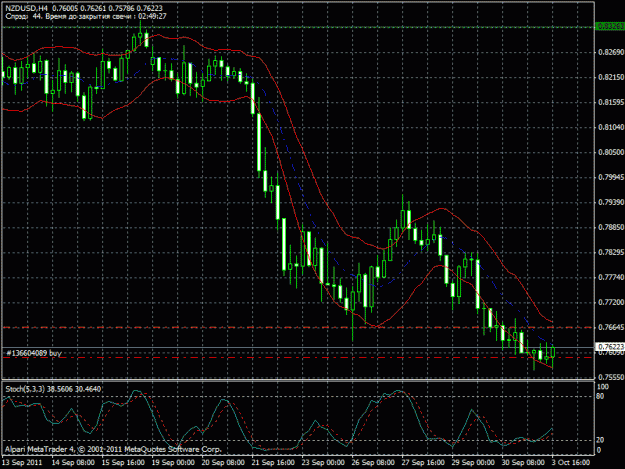This screenshot has height=469, width=625.
Task: Click the Stoch(5,3,3) indicator label
Action: coord(53,389)
